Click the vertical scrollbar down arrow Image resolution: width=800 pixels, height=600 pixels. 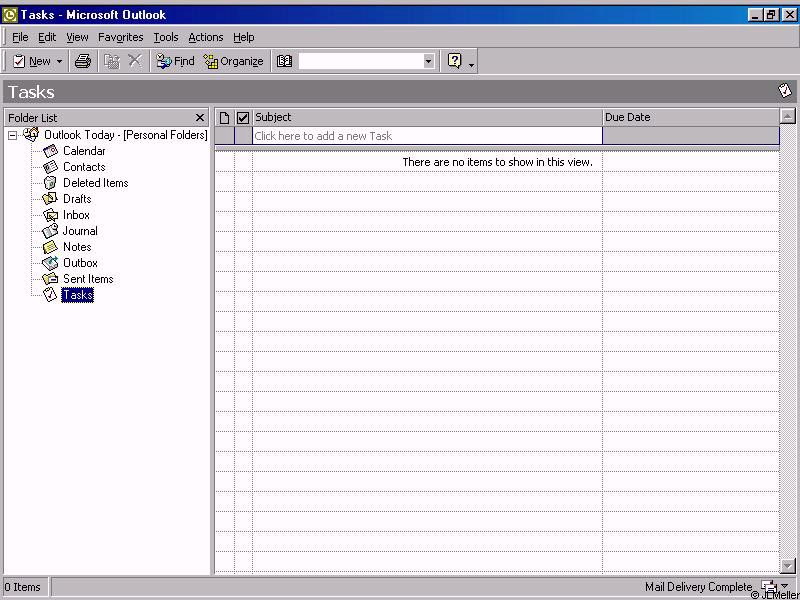pyautogui.click(x=787, y=566)
